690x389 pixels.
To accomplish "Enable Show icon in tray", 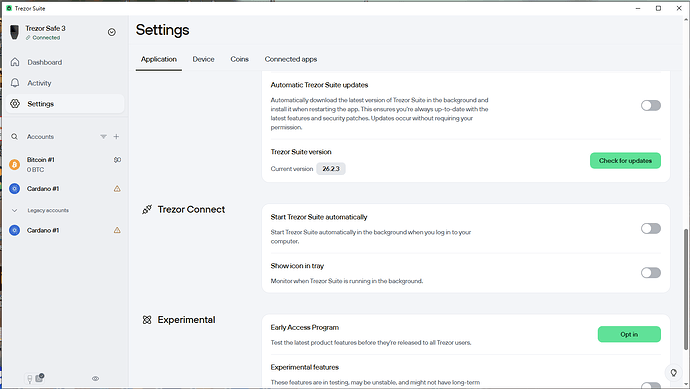I will (650, 272).
